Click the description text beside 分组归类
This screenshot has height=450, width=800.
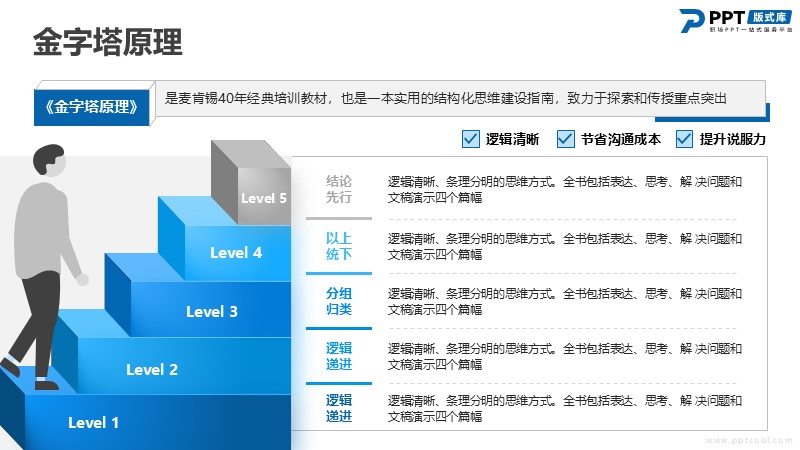564,302
